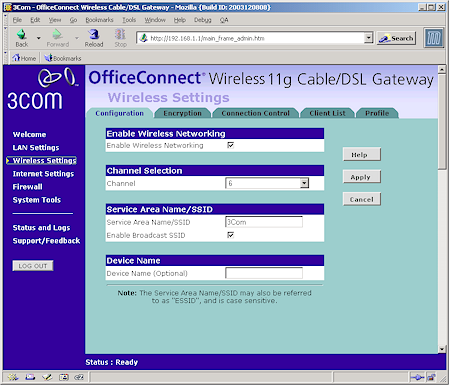Click the Service Area Name/SSID field
Screen dimensions: 450x386
264,222
